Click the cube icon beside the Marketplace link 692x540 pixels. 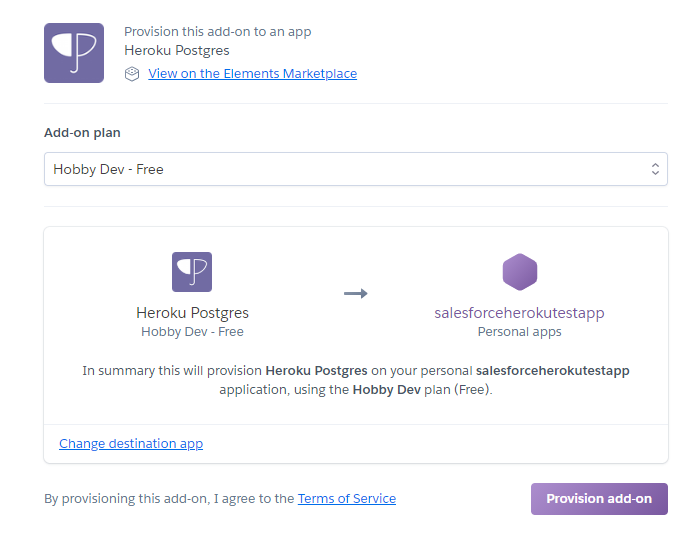click(132, 74)
